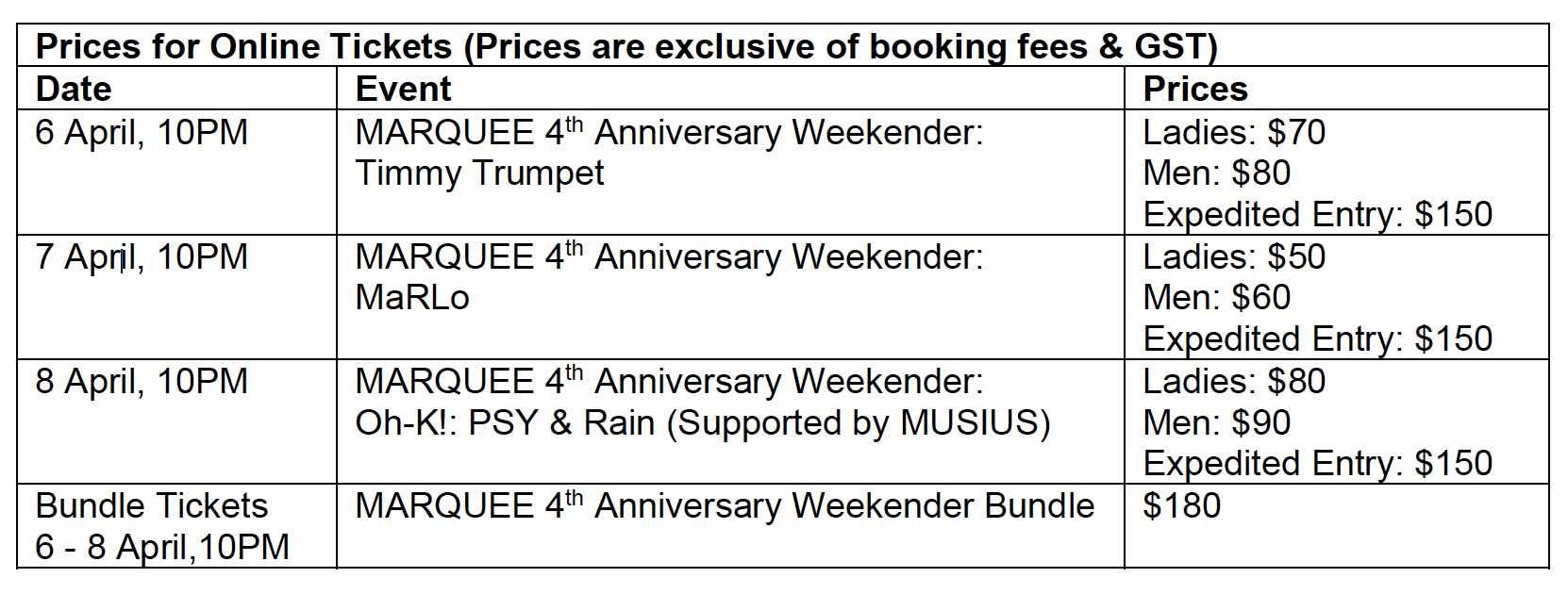Viewport: 1568px width, 594px height.
Task: Select the 'MaRLo' event name
Action: (x=412, y=298)
